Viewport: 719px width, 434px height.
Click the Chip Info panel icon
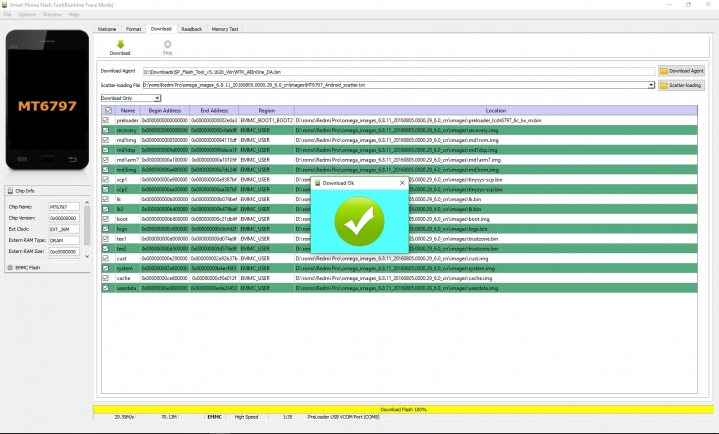coord(10,190)
